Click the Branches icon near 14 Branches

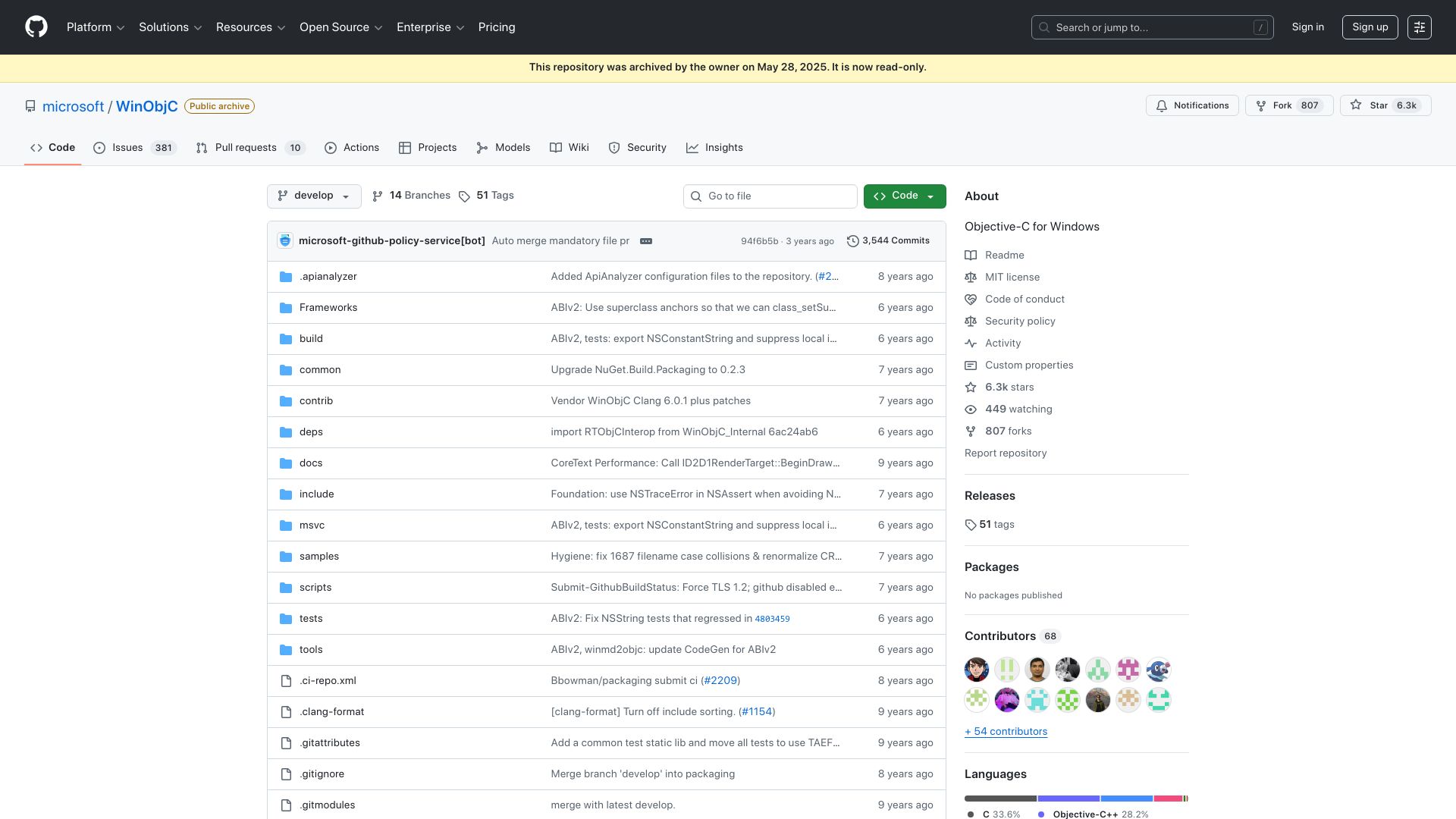(x=378, y=196)
